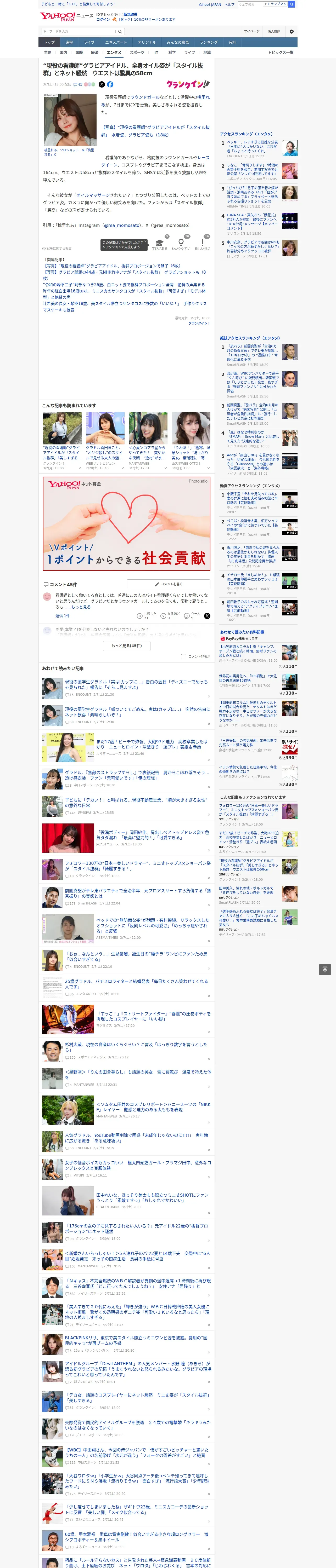Open the エキスパート tab
The width and height of the screenshot is (336, 1568).
tap(116, 43)
